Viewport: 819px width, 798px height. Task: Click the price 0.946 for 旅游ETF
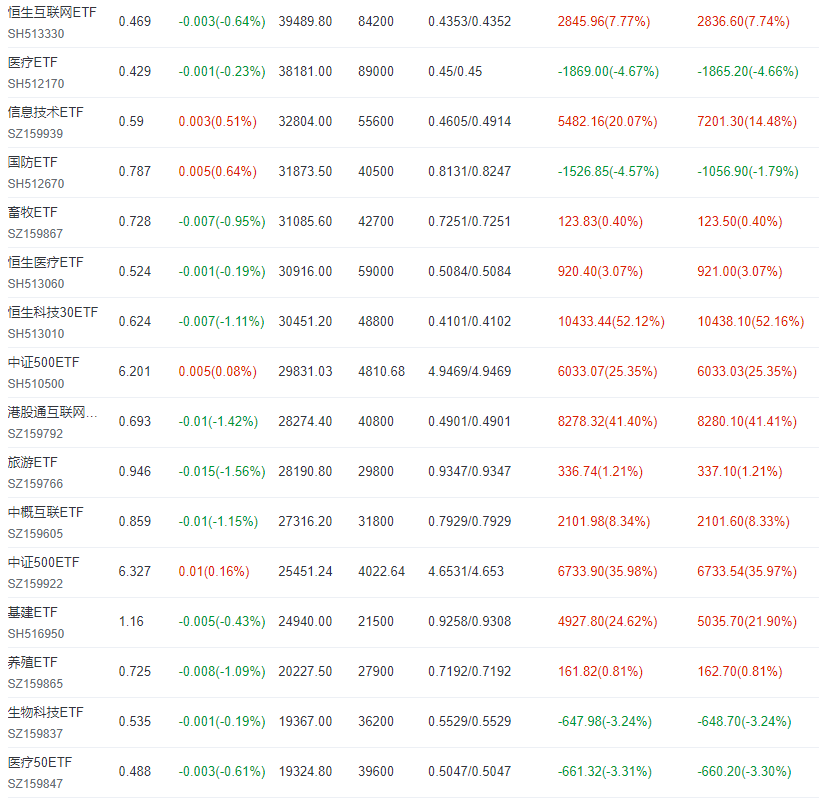(x=135, y=472)
